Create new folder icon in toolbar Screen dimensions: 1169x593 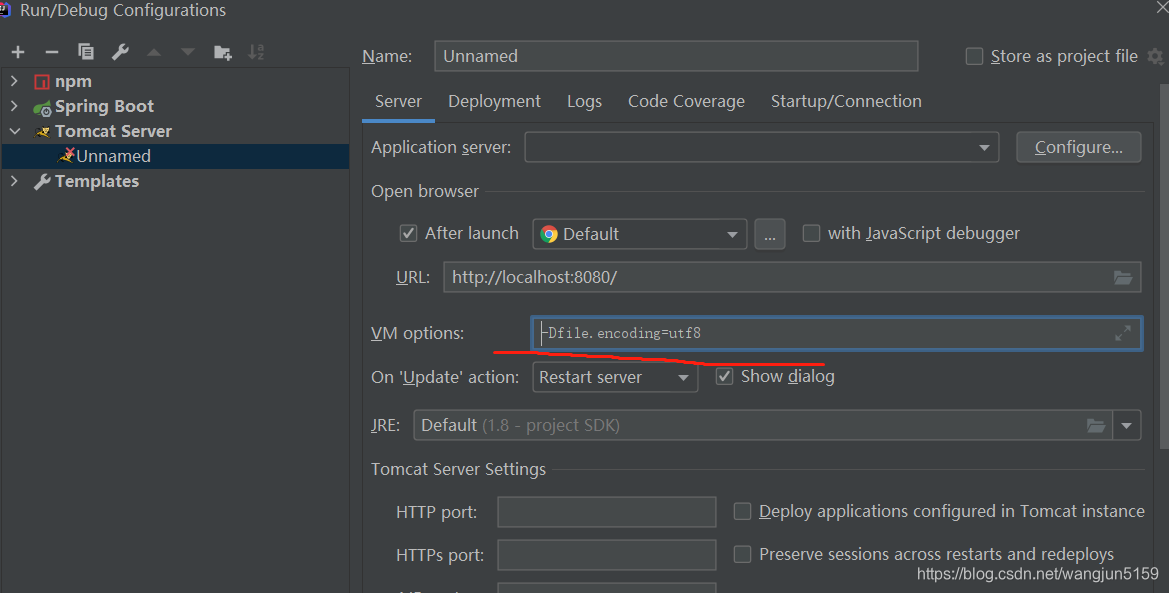[222, 52]
